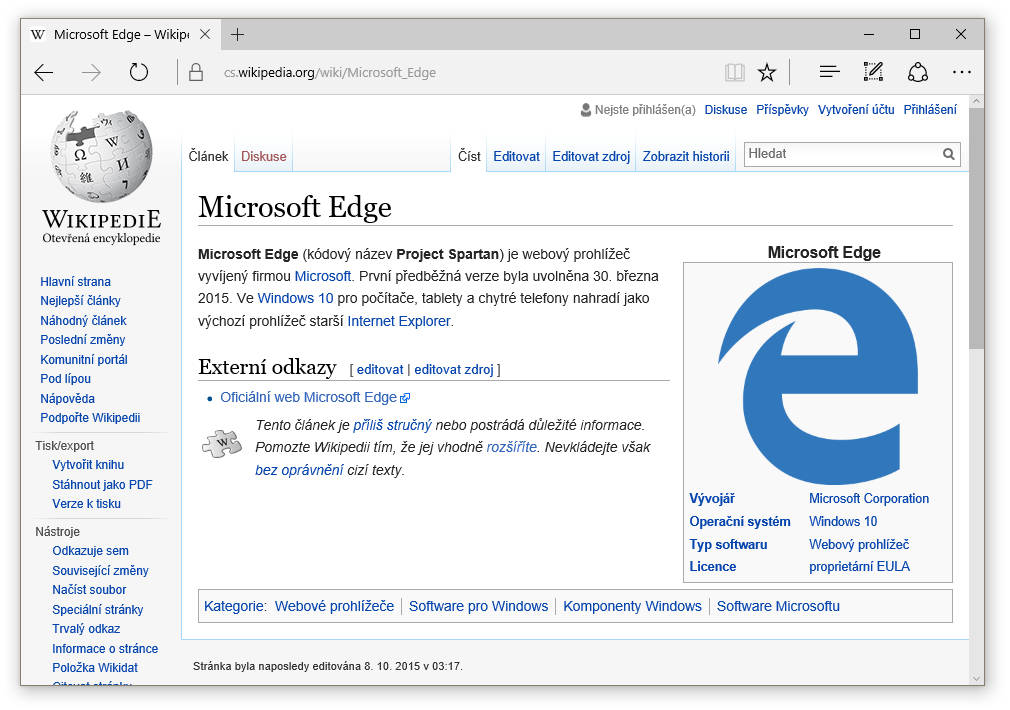The height and width of the screenshot is (710, 1010).
Task: Click the padlock site security icon
Action: [x=196, y=72]
